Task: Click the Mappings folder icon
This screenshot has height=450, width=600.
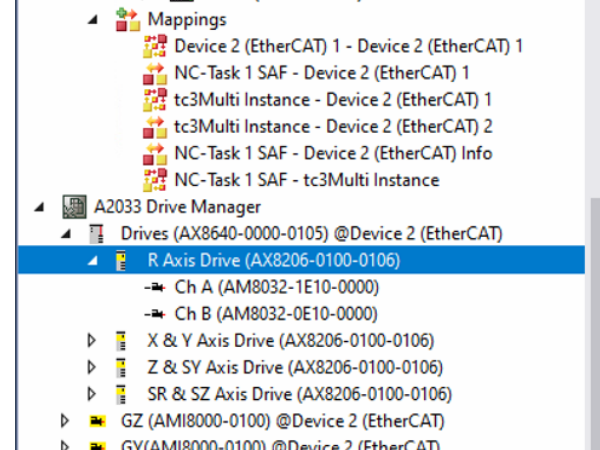Action: (127, 19)
